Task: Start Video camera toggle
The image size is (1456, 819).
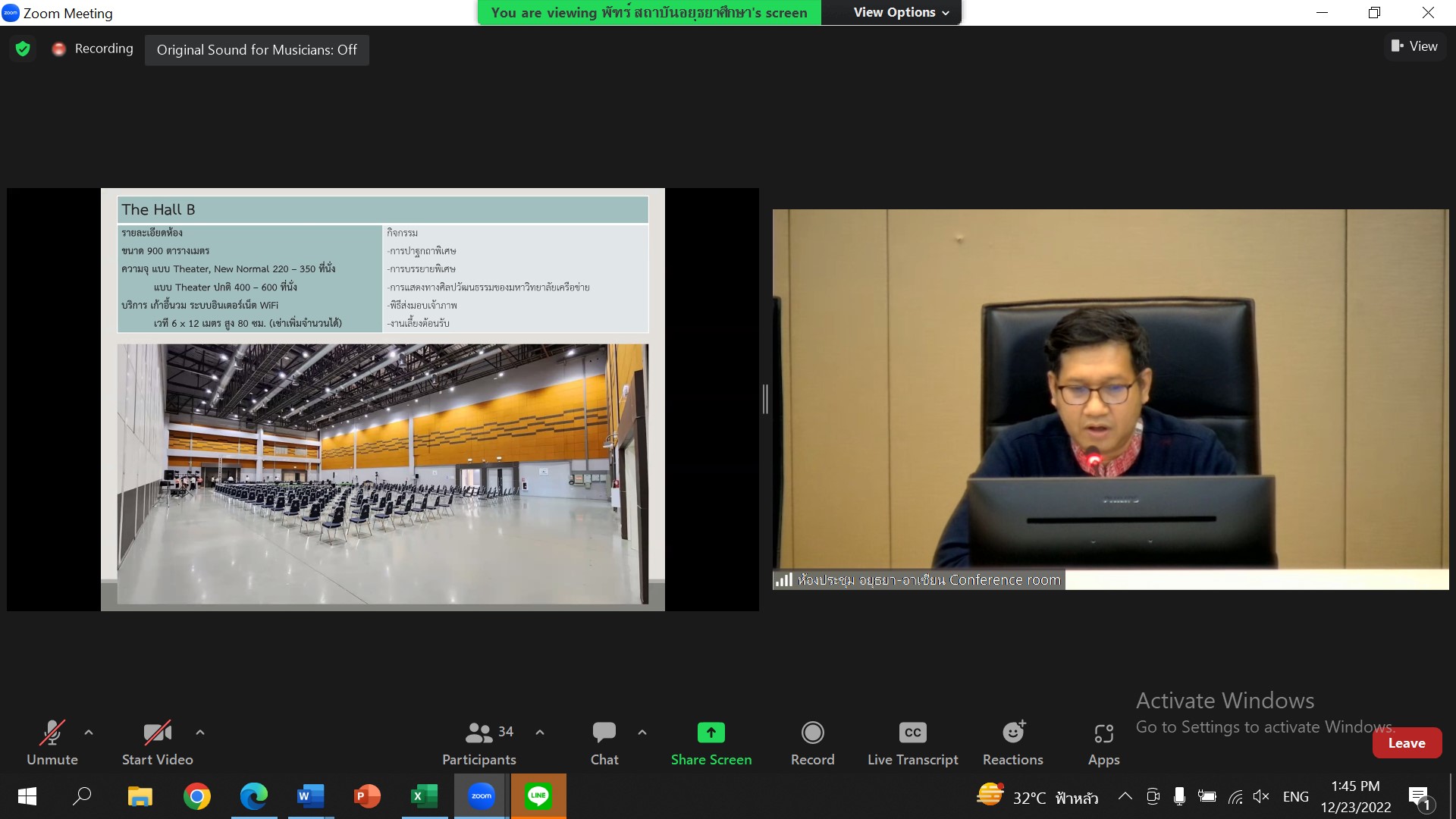Action: [x=157, y=743]
